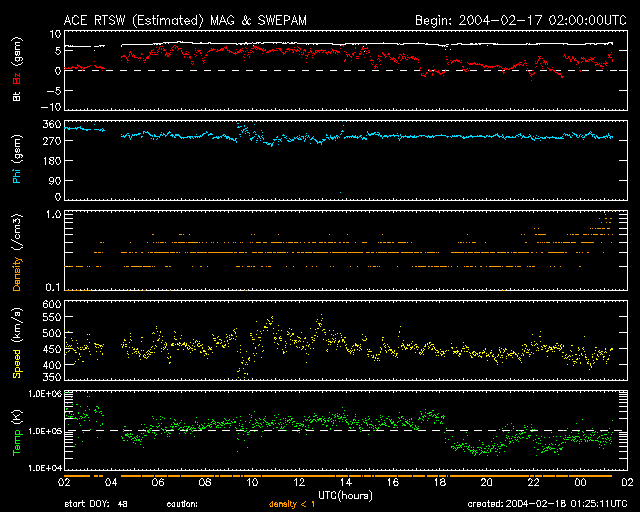
Task: Click the 1.0E+06 temperature tick label
Action: 46,394
